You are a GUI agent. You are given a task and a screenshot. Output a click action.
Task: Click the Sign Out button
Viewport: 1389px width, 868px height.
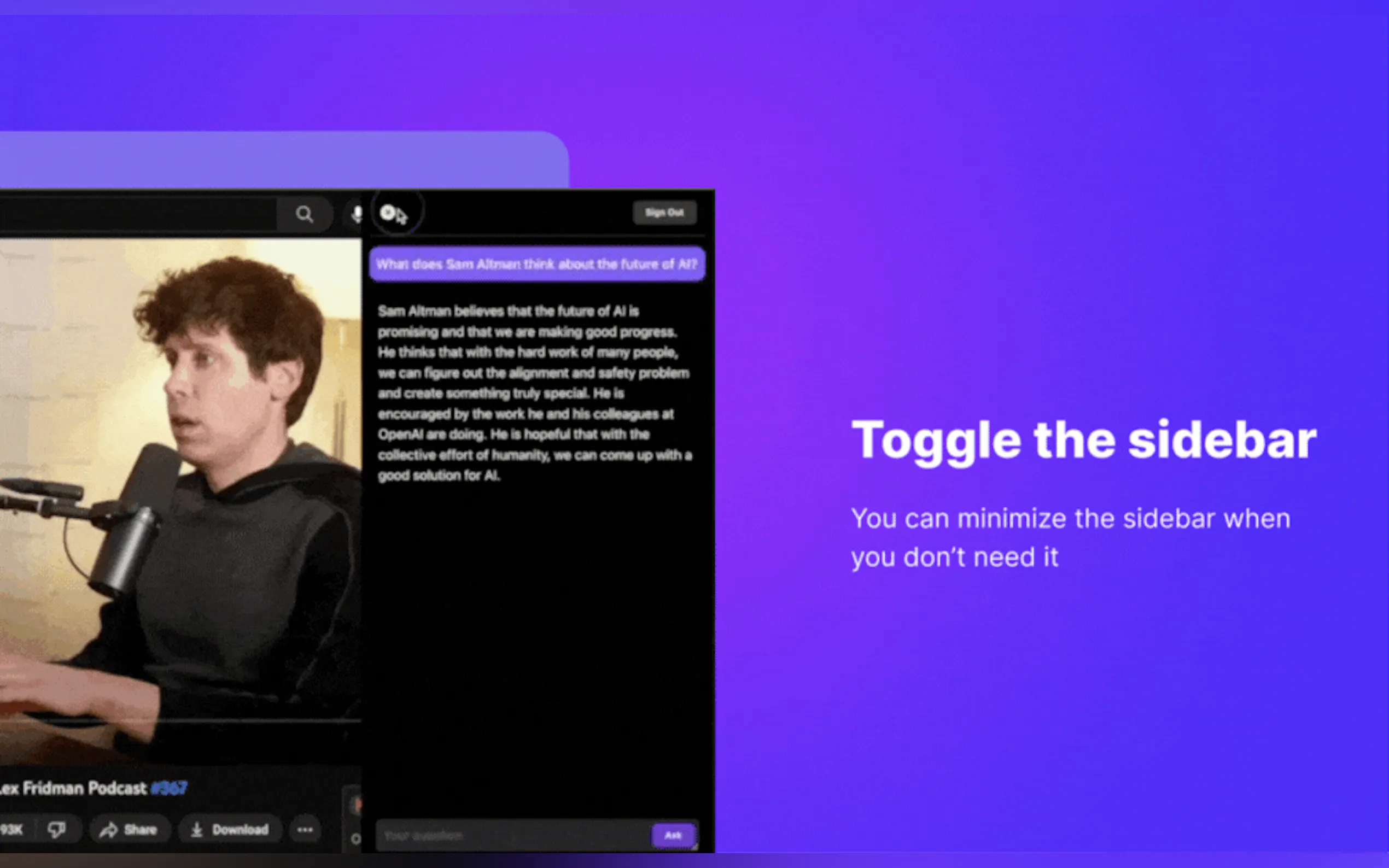click(664, 213)
